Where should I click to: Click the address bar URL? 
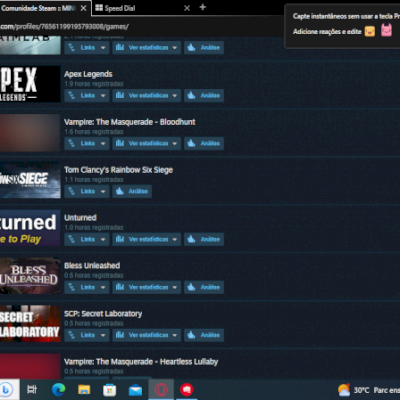point(64,27)
